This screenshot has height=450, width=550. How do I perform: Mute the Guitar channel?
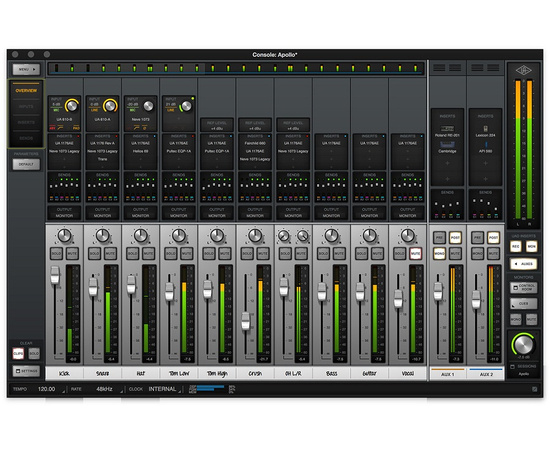tap(377, 253)
